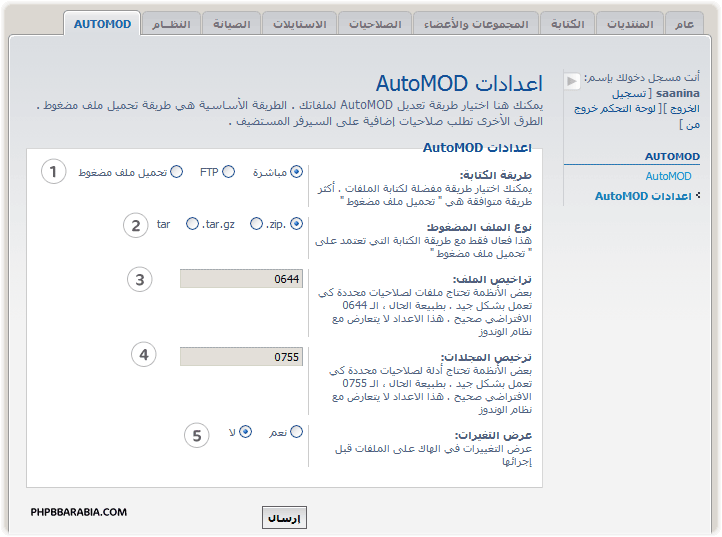This screenshot has width=722, height=537.
Task: Switch to the الكتابة tab
Action: 567,24
